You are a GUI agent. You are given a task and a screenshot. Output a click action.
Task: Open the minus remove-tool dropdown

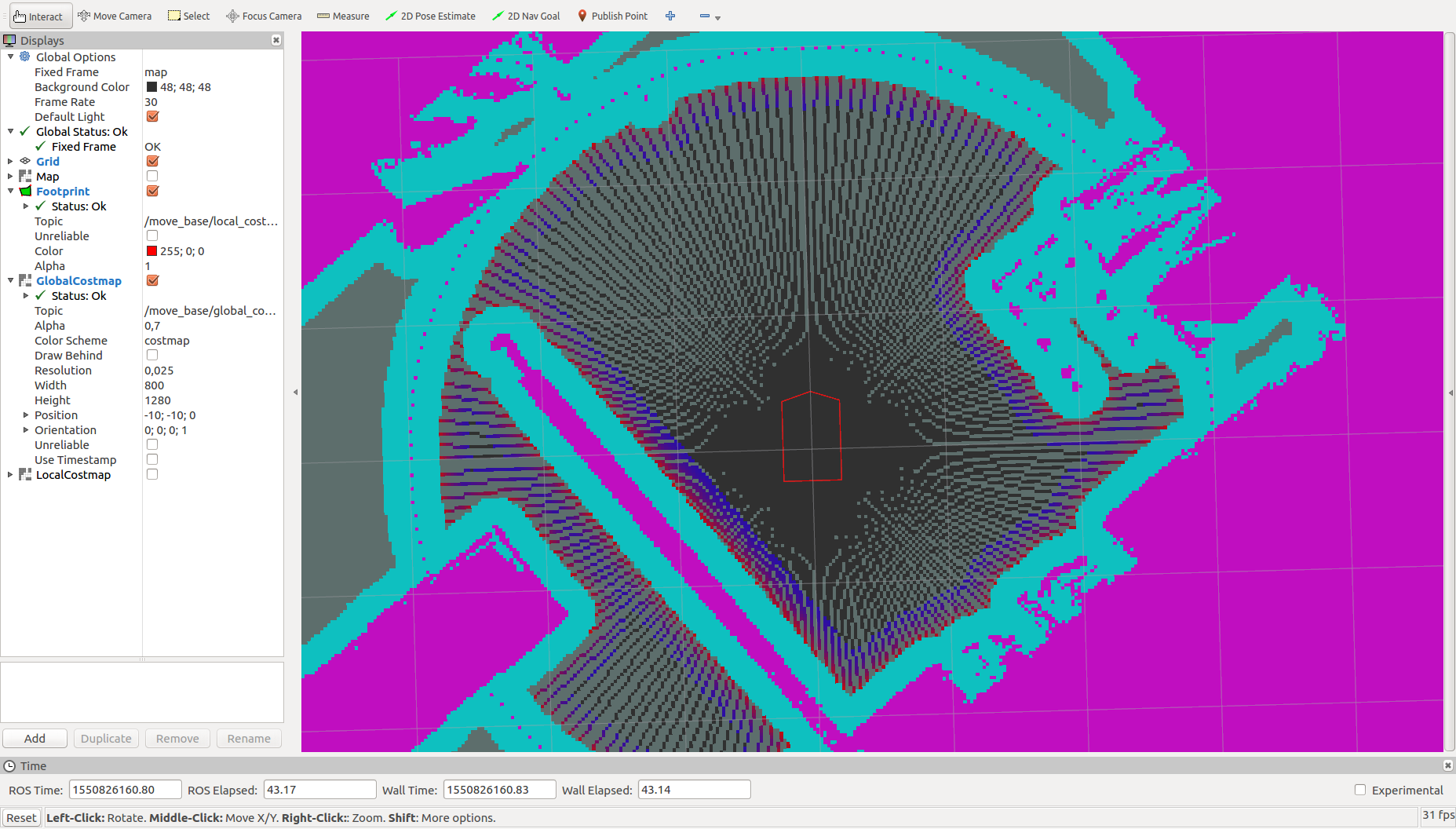tap(710, 16)
